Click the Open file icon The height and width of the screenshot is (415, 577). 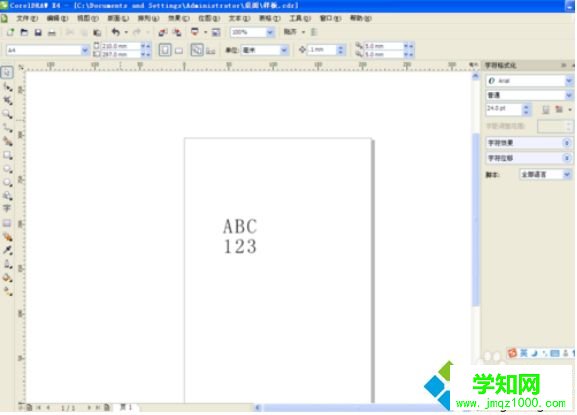(x=24, y=32)
